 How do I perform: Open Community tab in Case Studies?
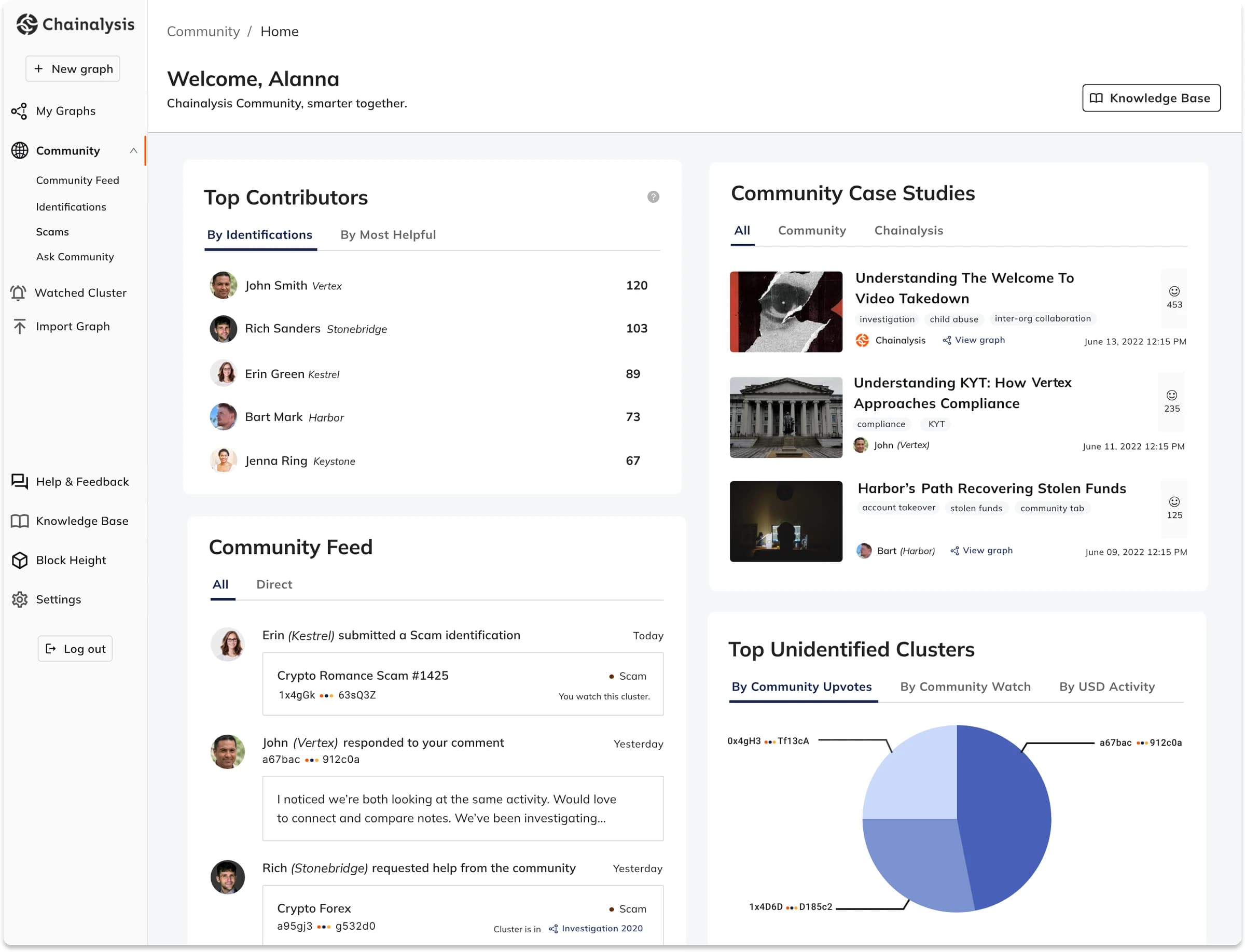tap(812, 231)
